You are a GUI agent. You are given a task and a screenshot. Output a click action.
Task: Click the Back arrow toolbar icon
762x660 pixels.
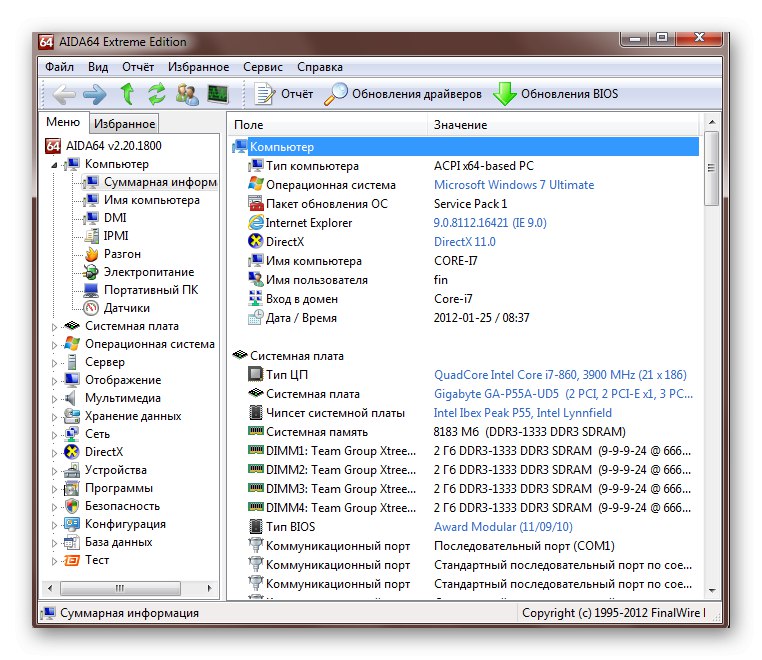(x=64, y=94)
